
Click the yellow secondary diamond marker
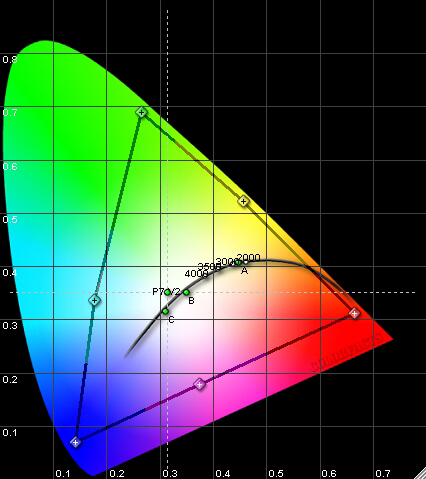click(x=244, y=201)
